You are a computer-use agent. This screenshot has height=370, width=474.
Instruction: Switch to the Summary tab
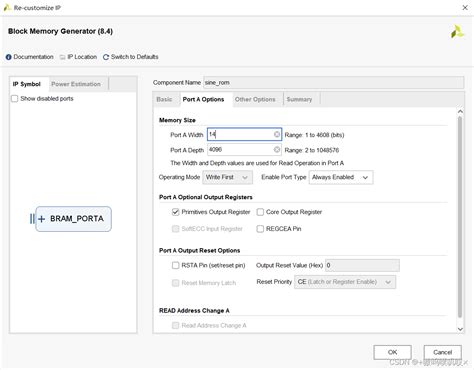[x=299, y=99]
